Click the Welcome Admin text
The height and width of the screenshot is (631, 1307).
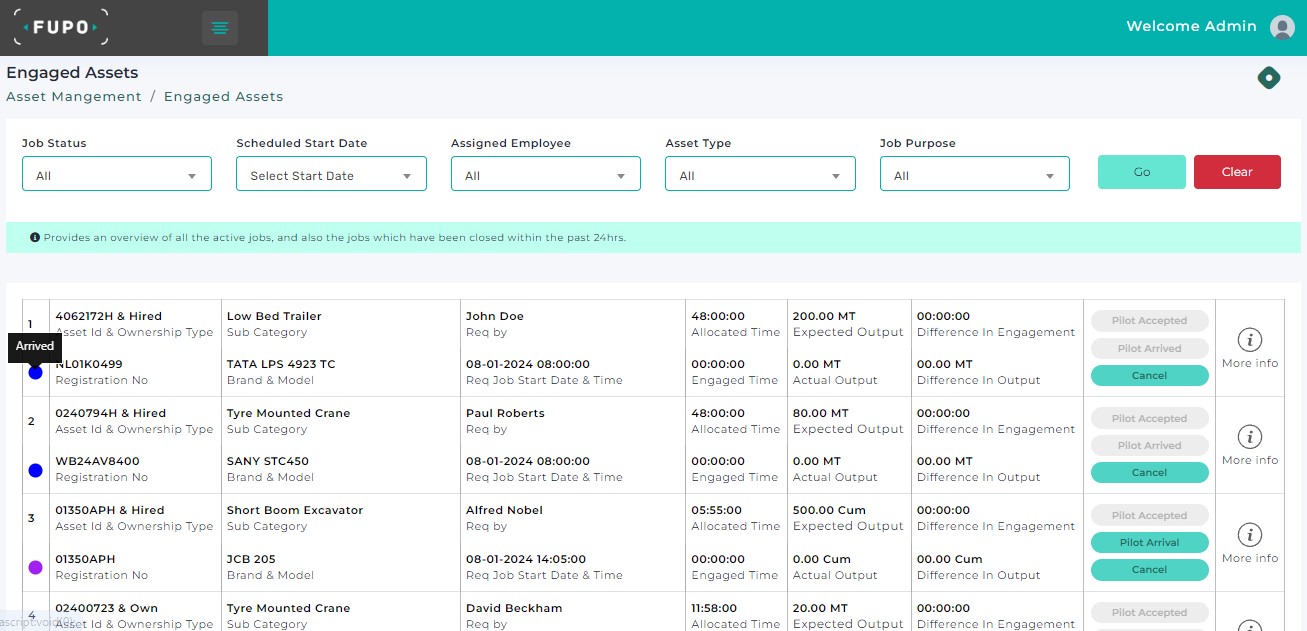tap(1191, 27)
